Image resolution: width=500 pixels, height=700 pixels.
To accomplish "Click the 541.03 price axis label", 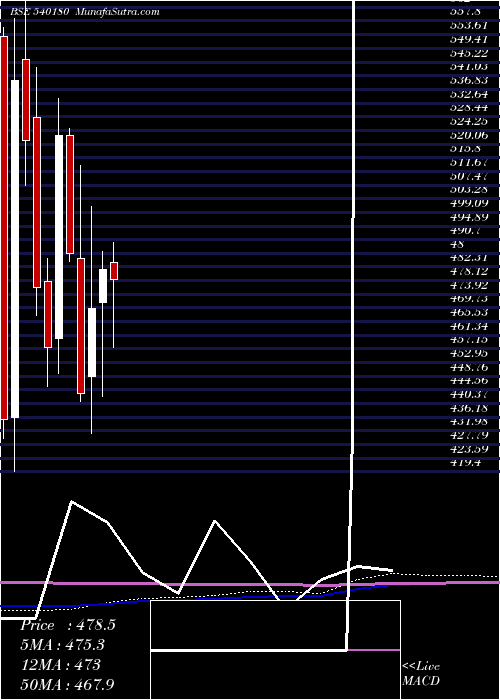I will point(469,66).
